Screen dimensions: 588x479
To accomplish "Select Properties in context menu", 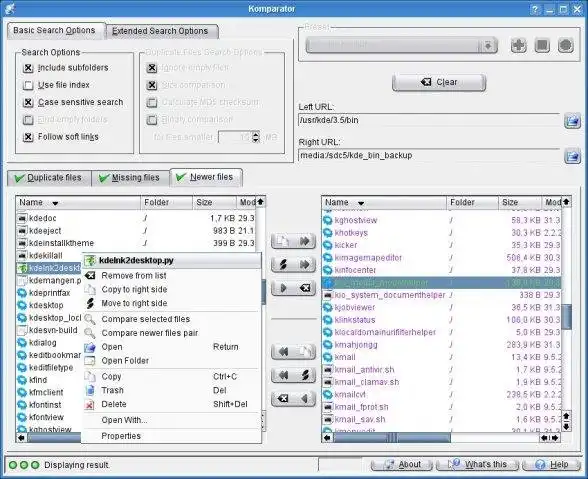I will [171, 436].
